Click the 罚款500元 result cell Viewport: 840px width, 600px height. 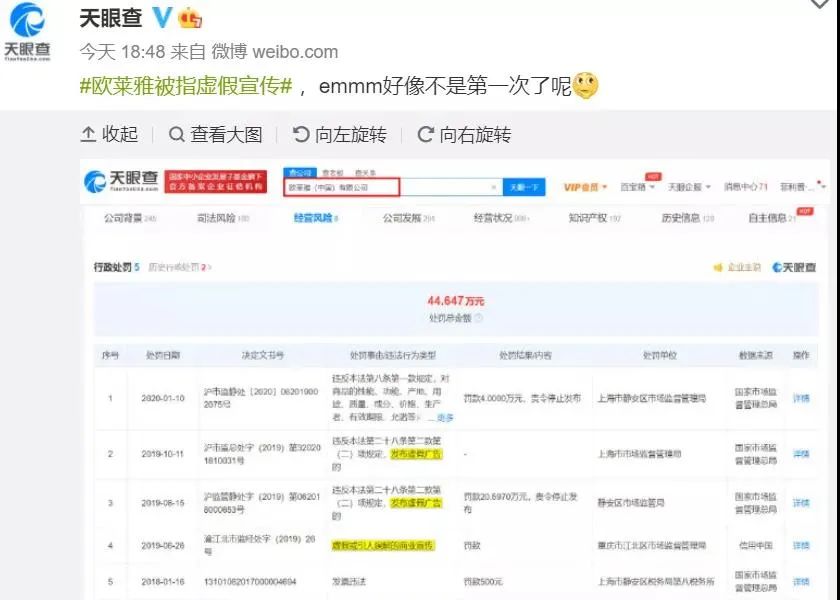click(x=483, y=581)
